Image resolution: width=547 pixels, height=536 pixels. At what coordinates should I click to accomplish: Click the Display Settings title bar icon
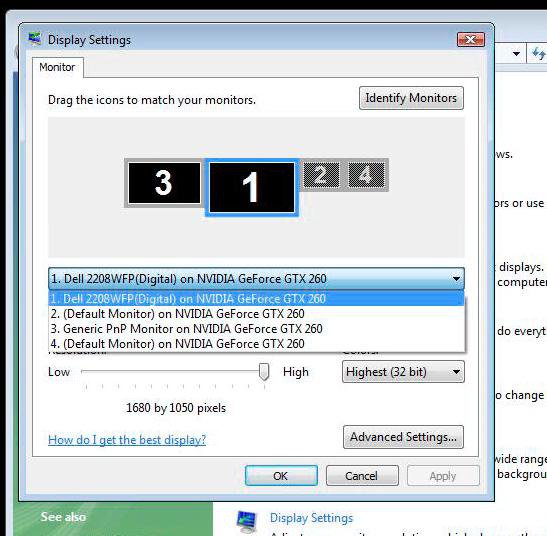point(35,39)
